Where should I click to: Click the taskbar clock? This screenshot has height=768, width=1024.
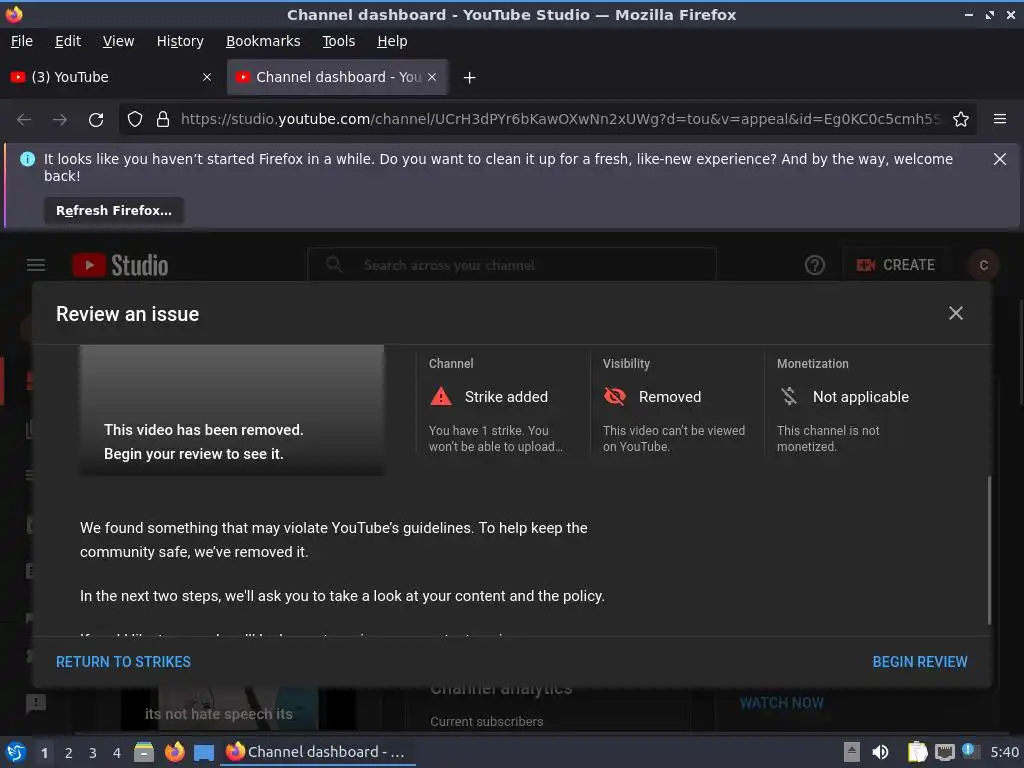pos(1004,752)
